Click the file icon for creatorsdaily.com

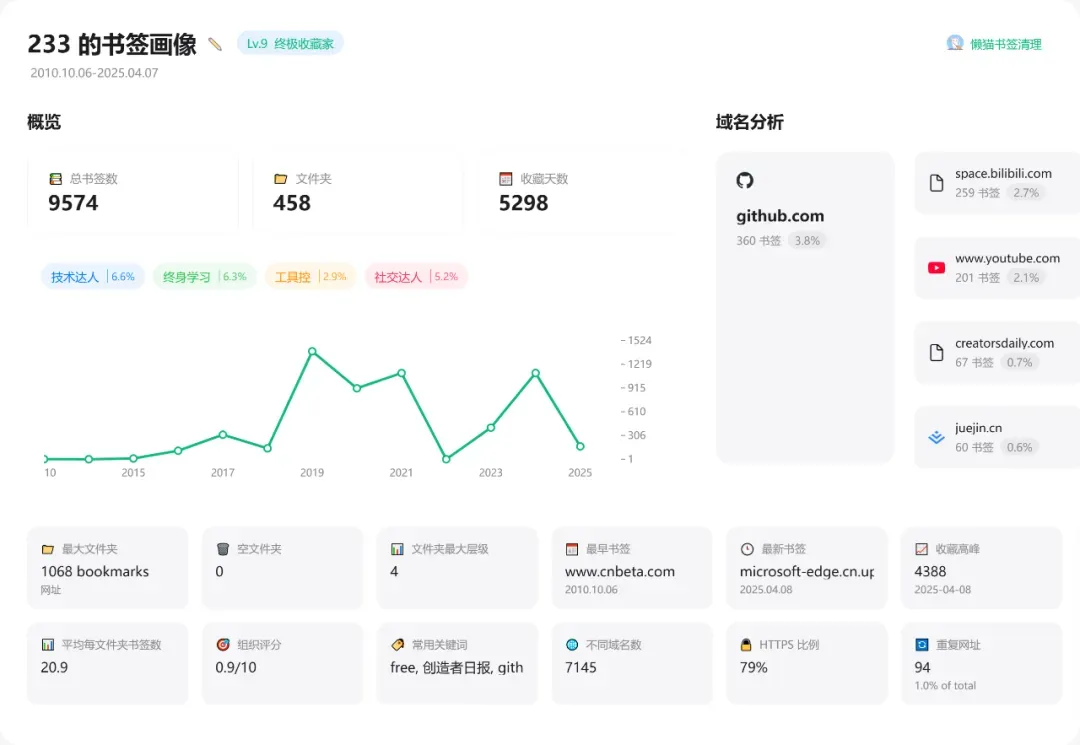click(x=936, y=353)
